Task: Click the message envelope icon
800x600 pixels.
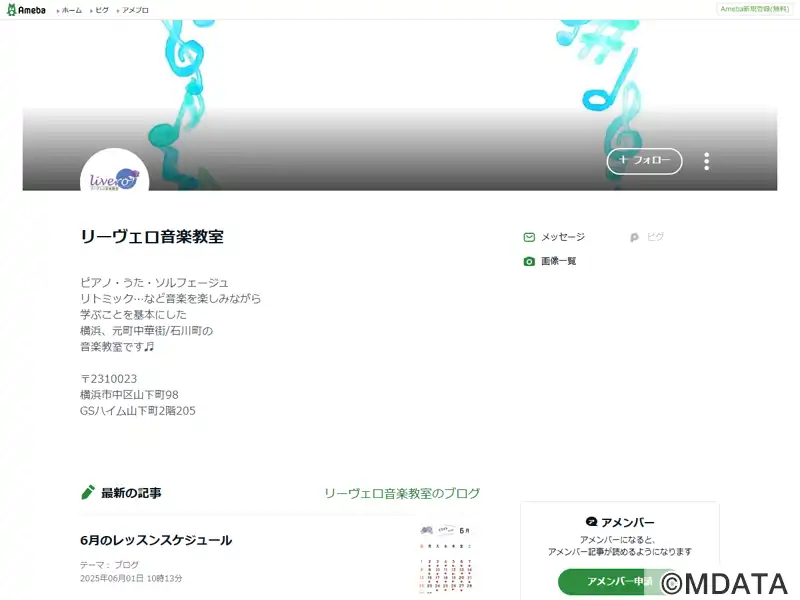Action: (529, 237)
